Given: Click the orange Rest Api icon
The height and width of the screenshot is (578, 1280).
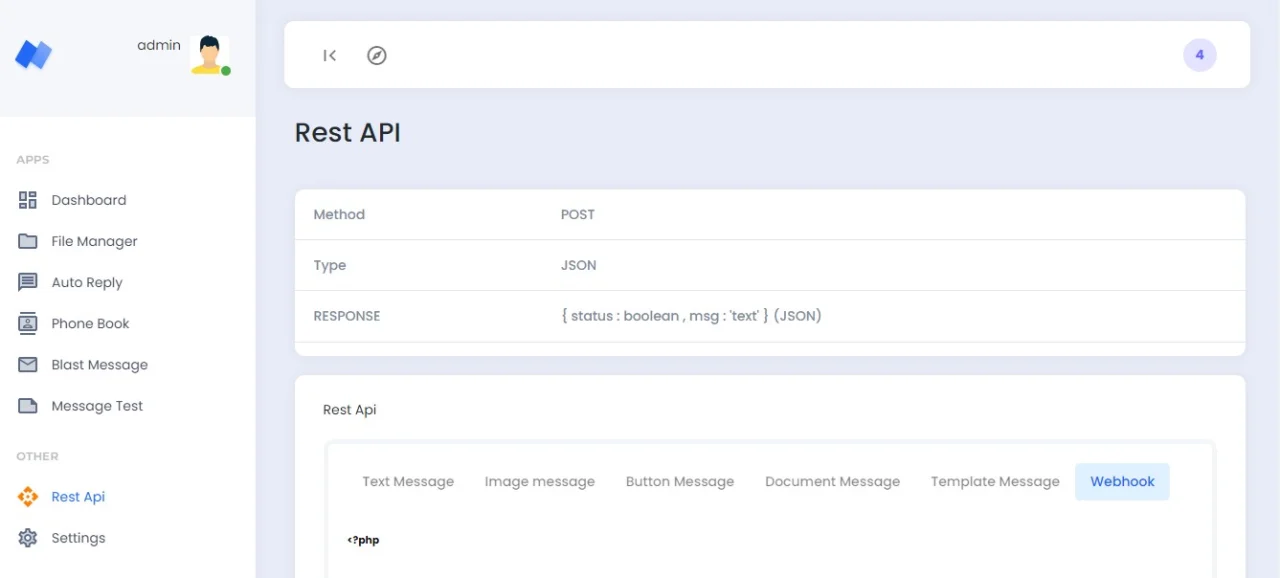Looking at the screenshot, I should pyautogui.click(x=28, y=497).
